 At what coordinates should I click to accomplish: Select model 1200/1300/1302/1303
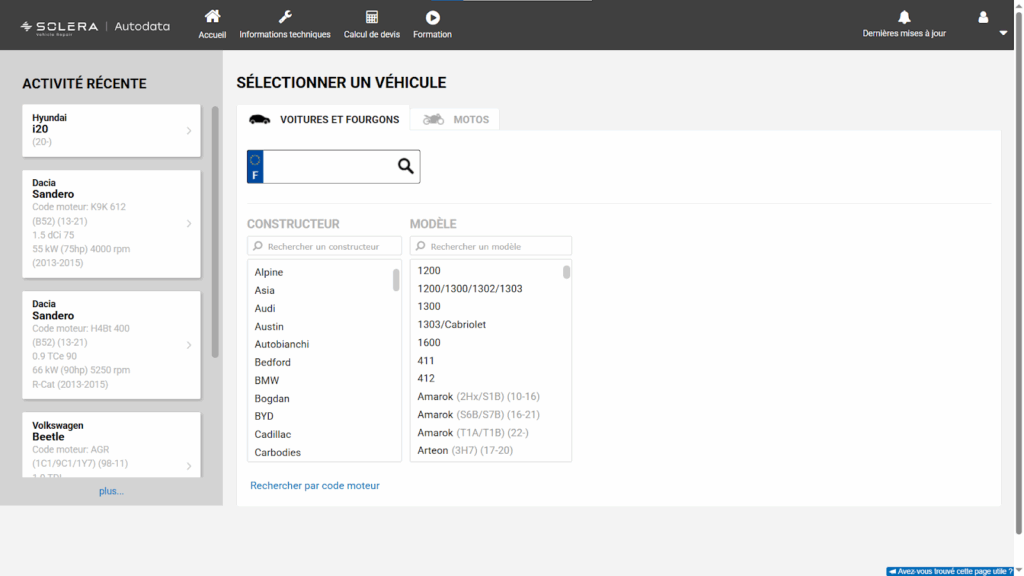click(470, 289)
